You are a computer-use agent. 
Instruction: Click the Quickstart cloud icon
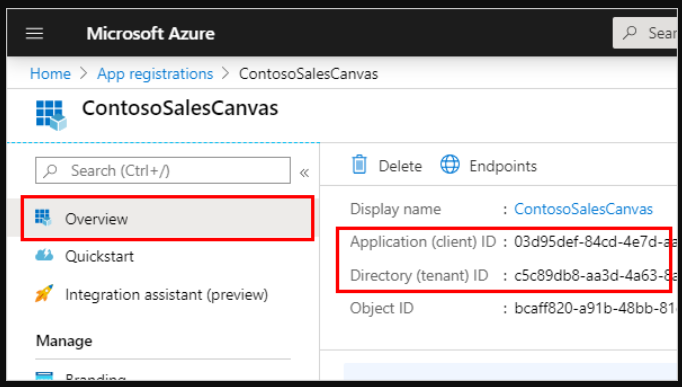pos(44,255)
